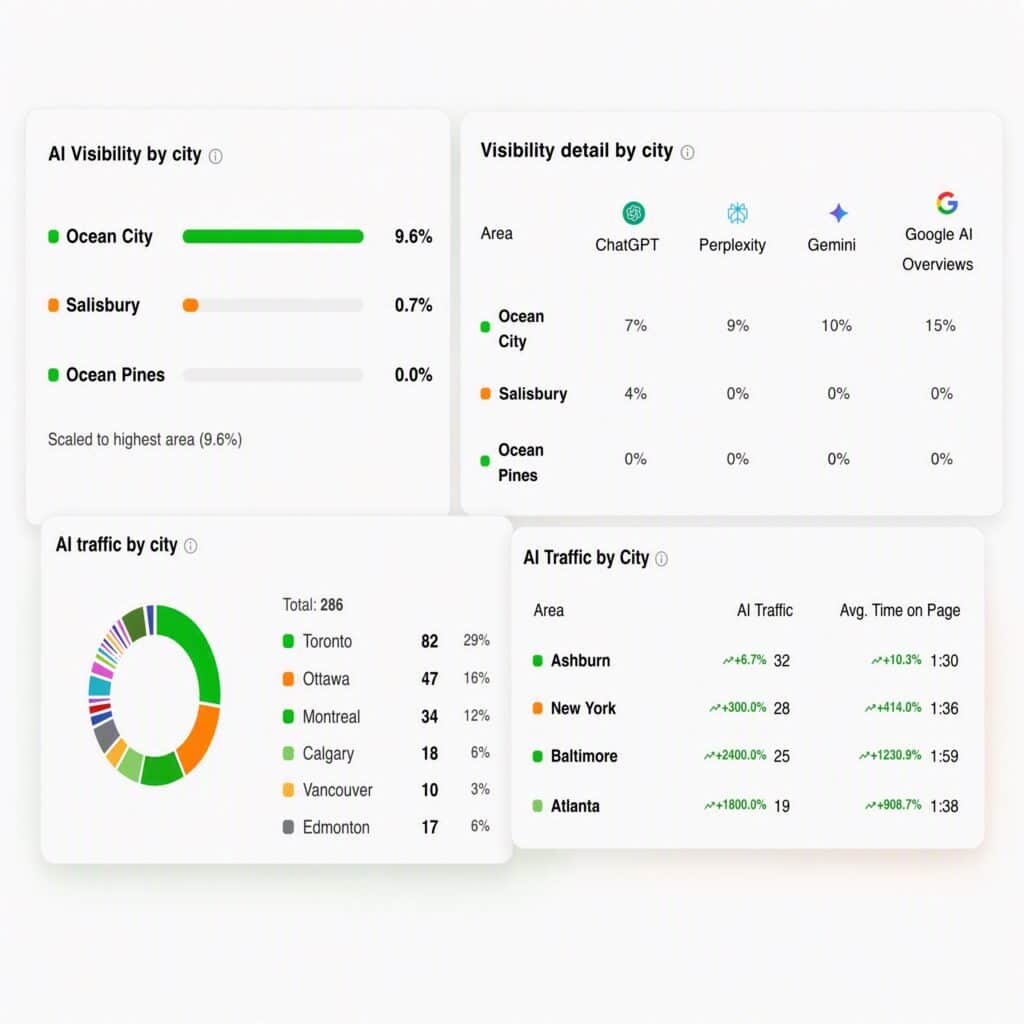Click the gray Edmonton donut segment
This screenshot has height=1024, width=1024.
coord(106,734)
